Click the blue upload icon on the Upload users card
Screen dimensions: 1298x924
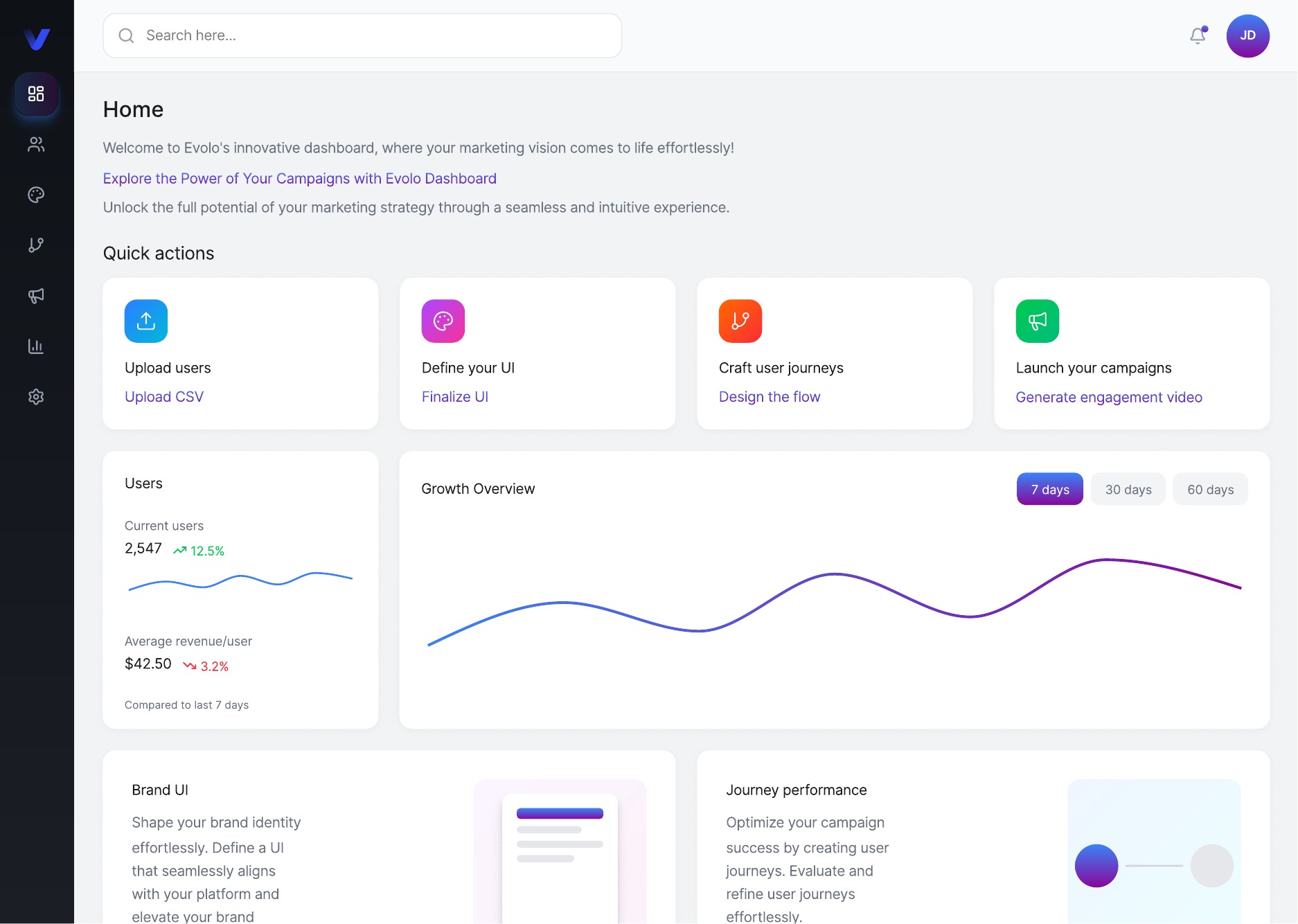146,321
